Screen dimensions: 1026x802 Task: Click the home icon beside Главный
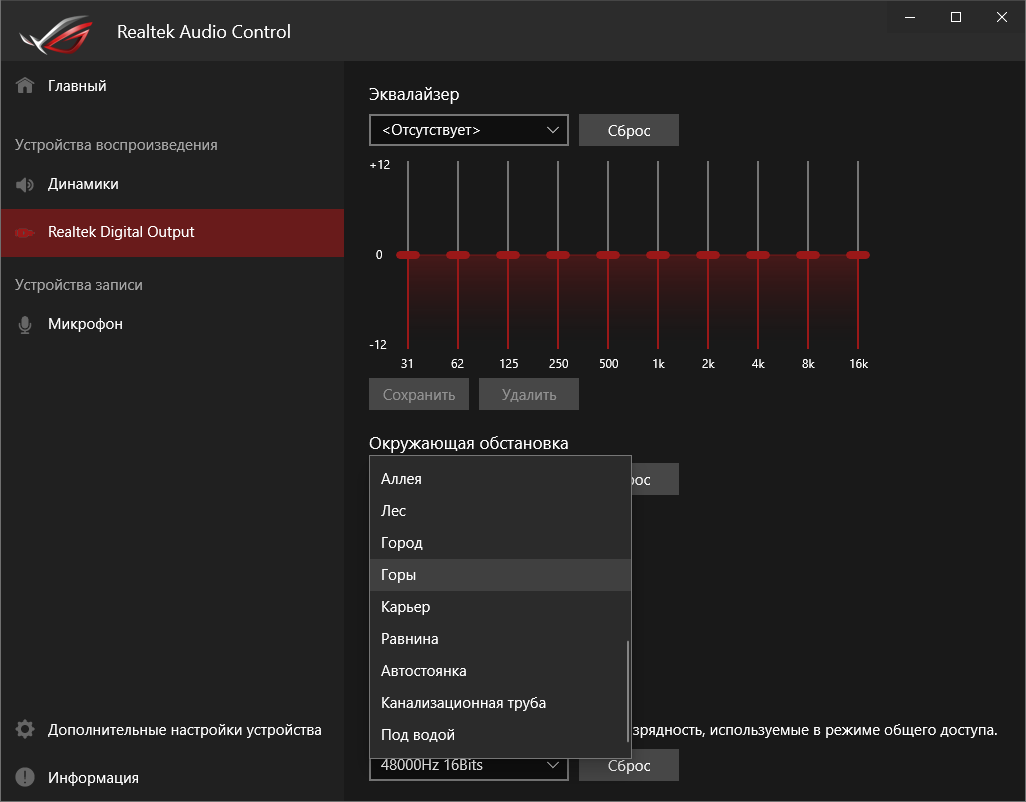point(25,86)
